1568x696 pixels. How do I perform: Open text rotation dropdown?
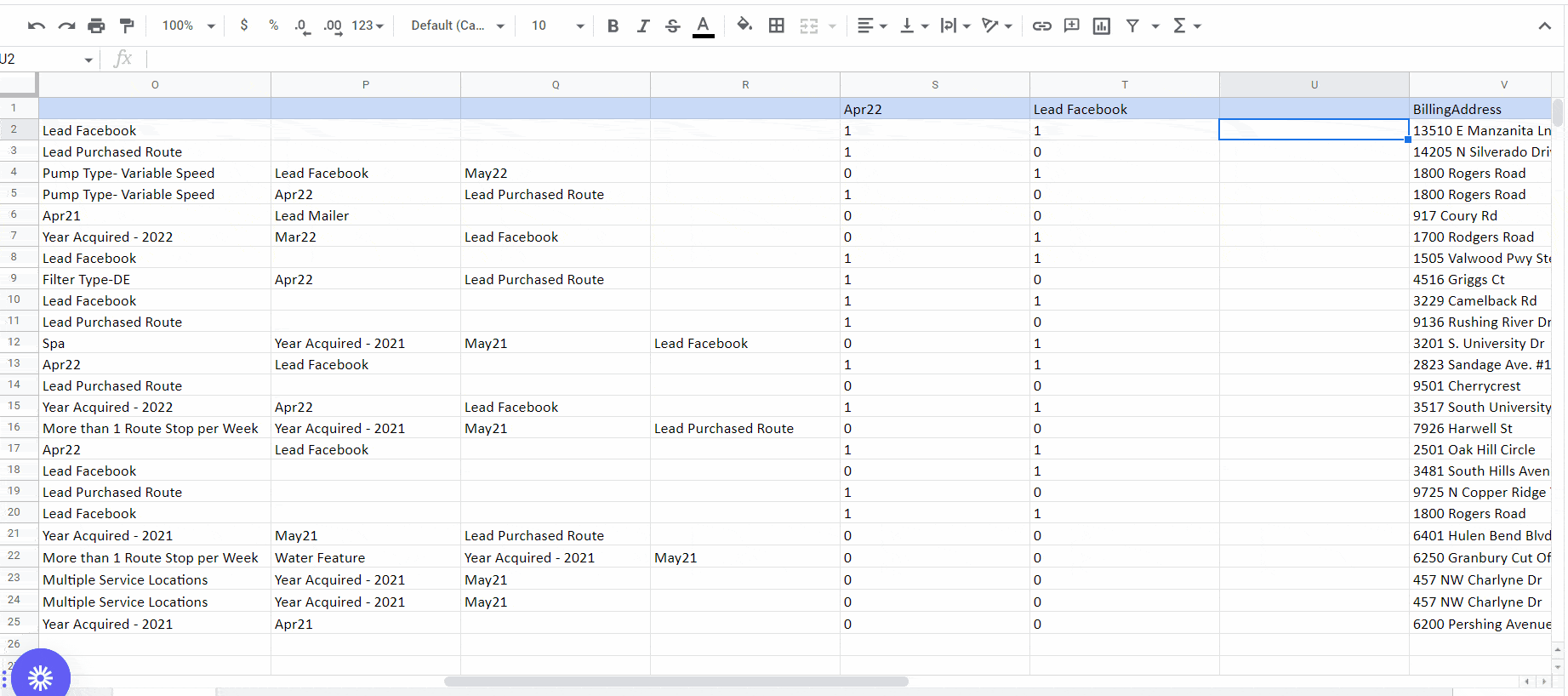point(996,26)
